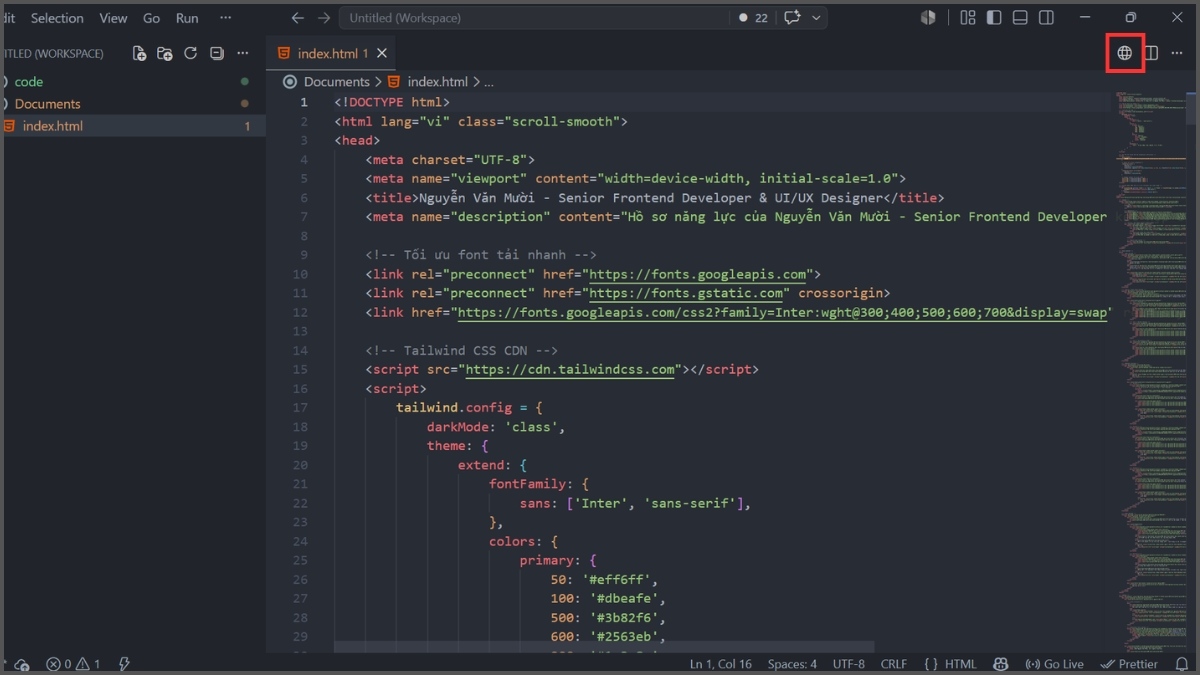Viewport: 1200px width, 675px height.
Task: Show hidden menu items via ellipsis
Action: [225, 18]
